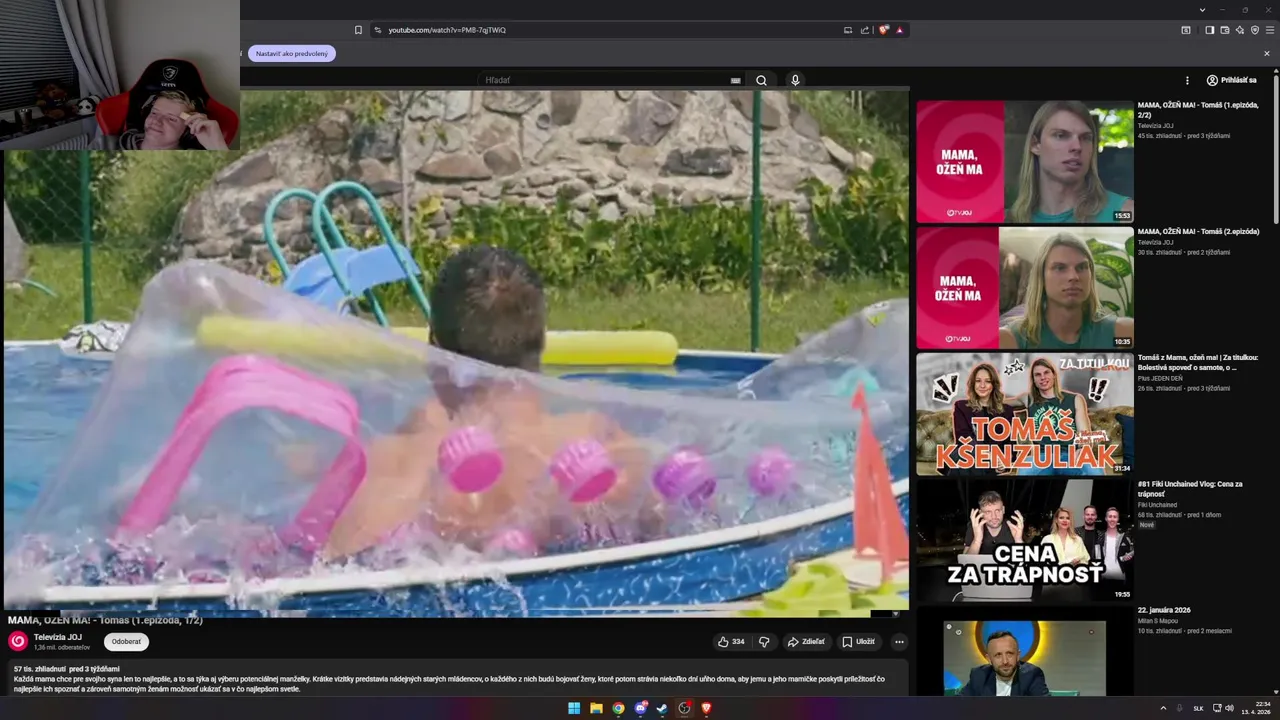Open the browser hamburger main menu
The height and width of the screenshot is (720, 1280).
click(1270, 30)
